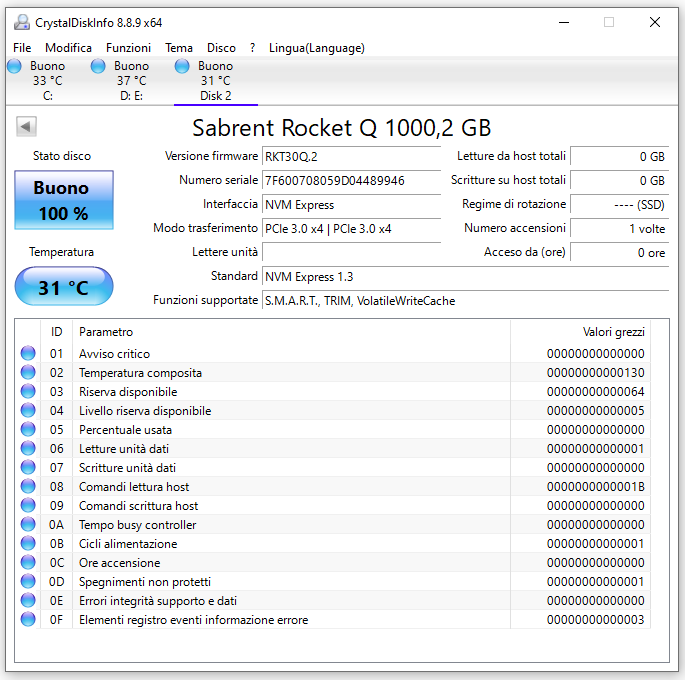Click status orb of Ore accensione row
Image resolution: width=685 pixels, height=680 pixels.
[x=28, y=563]
